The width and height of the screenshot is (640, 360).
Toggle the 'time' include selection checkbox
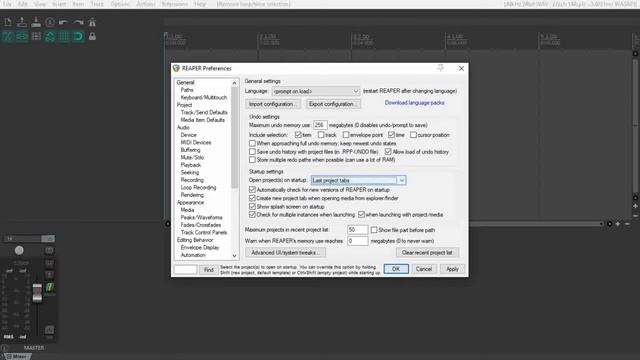[x=391, y=135]
